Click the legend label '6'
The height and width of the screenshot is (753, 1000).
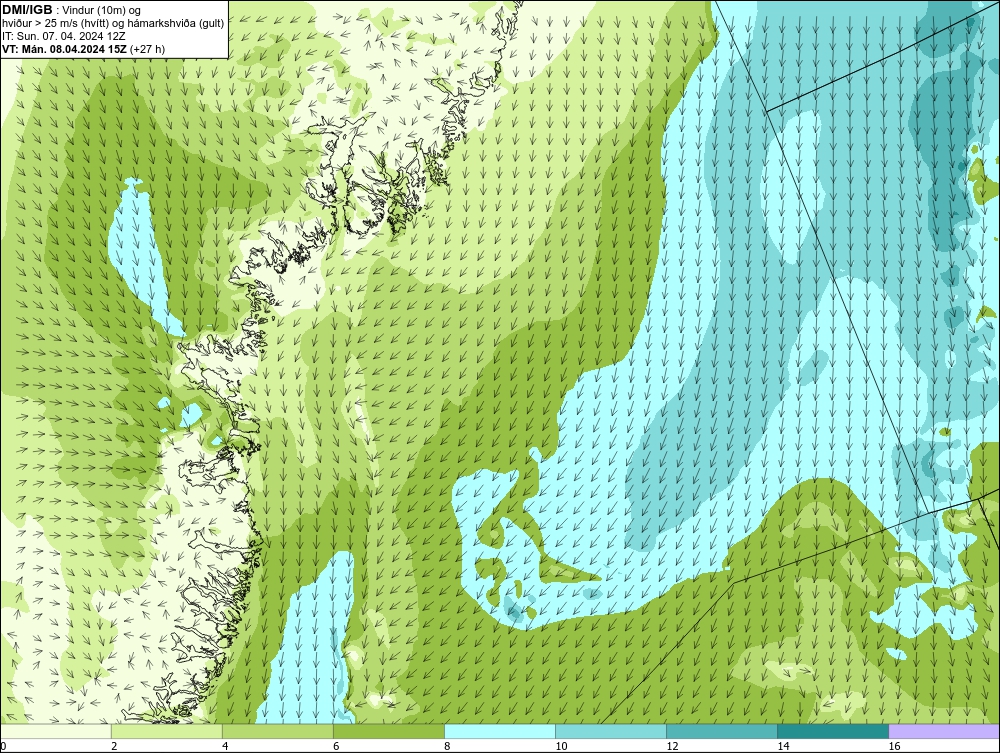pos(336,746)
